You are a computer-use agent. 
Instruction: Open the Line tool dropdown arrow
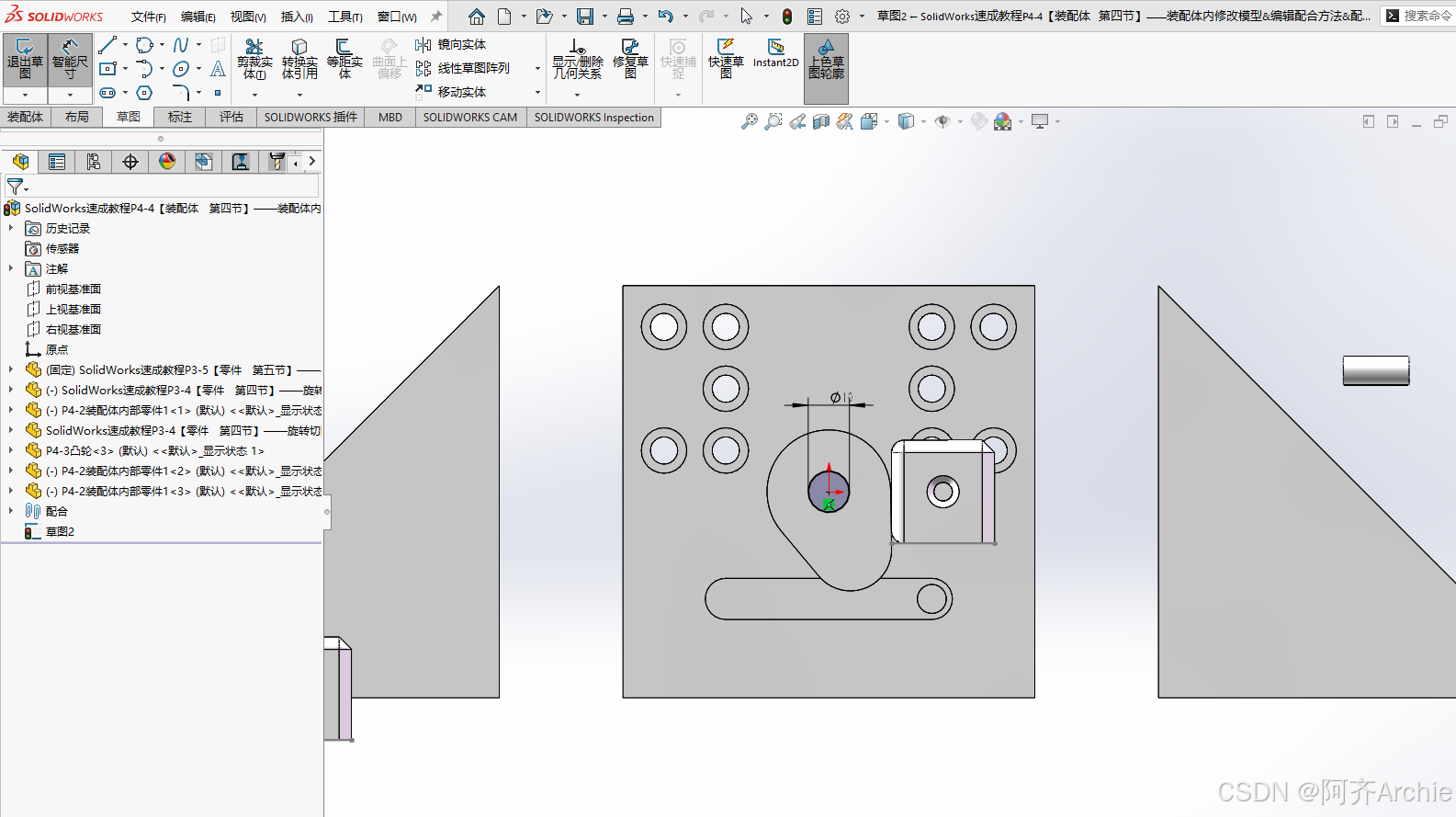point(125,45)
